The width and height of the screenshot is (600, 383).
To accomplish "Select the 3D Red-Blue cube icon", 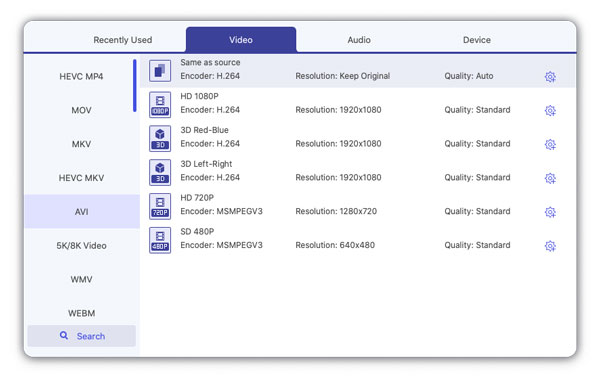I will (x=160, y=139).
